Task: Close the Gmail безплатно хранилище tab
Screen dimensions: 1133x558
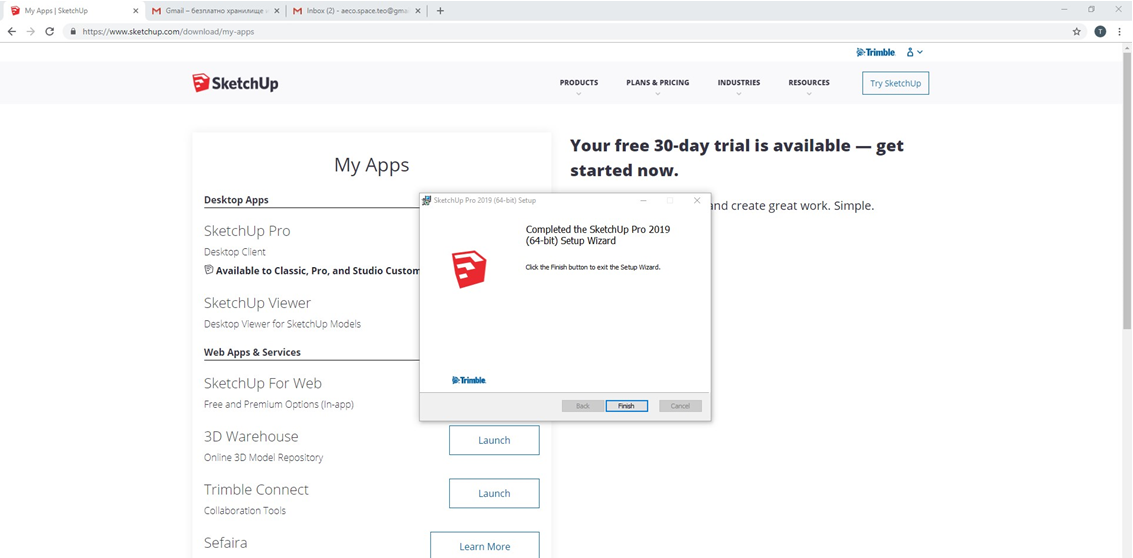Action: click(276, 11)
